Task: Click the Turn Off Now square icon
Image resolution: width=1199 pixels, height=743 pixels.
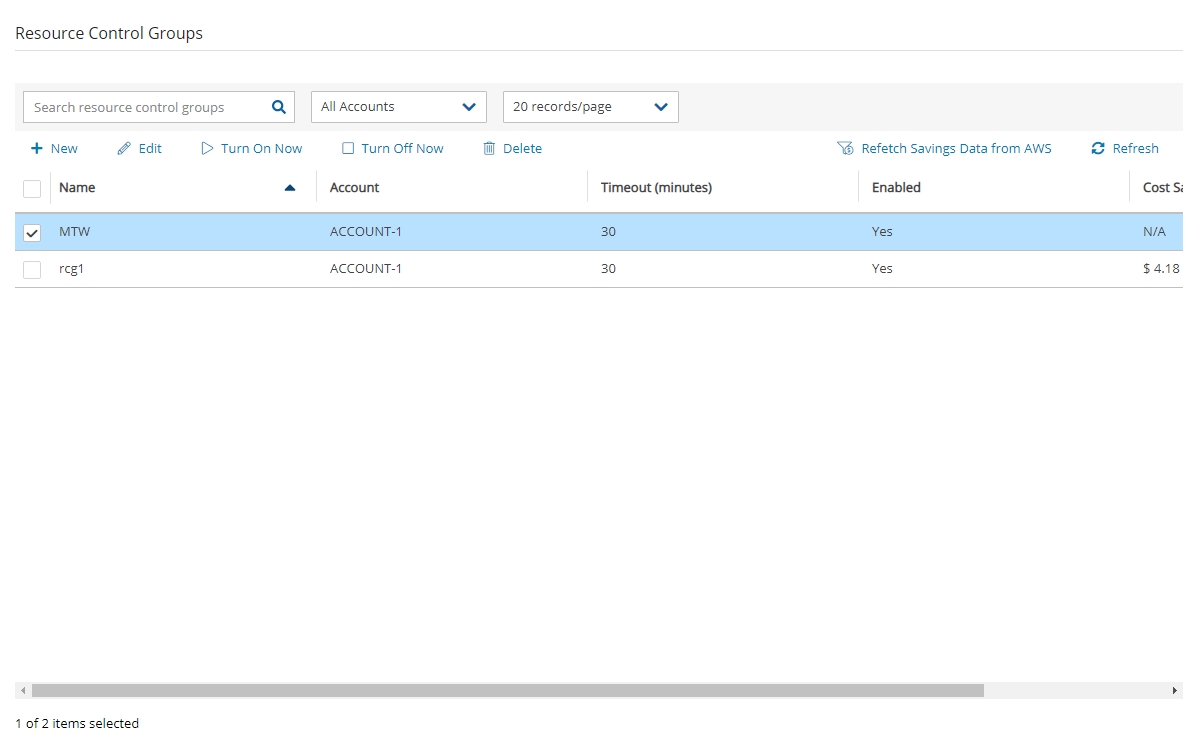Action: (348, 149)
